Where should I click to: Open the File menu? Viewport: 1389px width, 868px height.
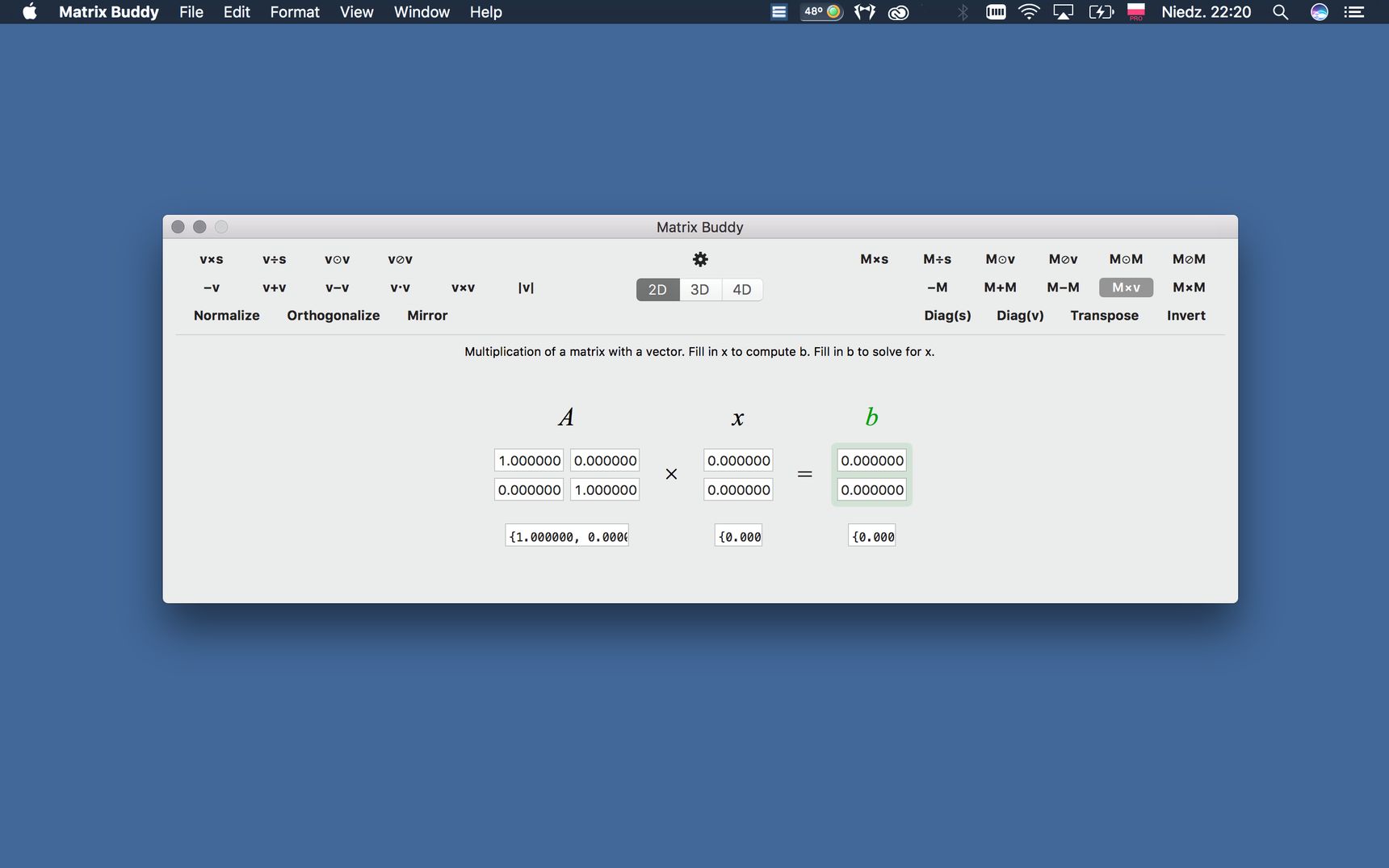click(191, 12)
